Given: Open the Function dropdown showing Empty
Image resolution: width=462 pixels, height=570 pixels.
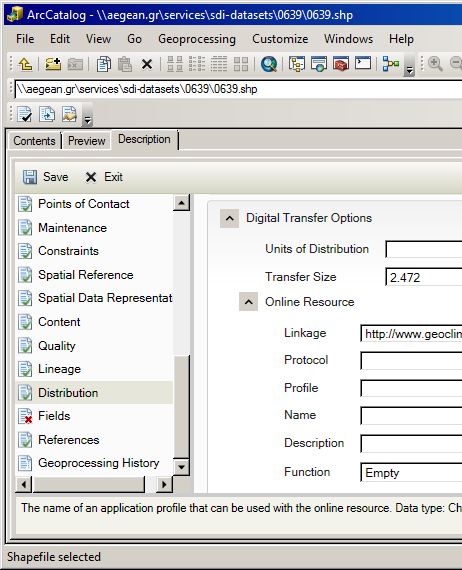Looking at the screenshot, I should 411,473.
